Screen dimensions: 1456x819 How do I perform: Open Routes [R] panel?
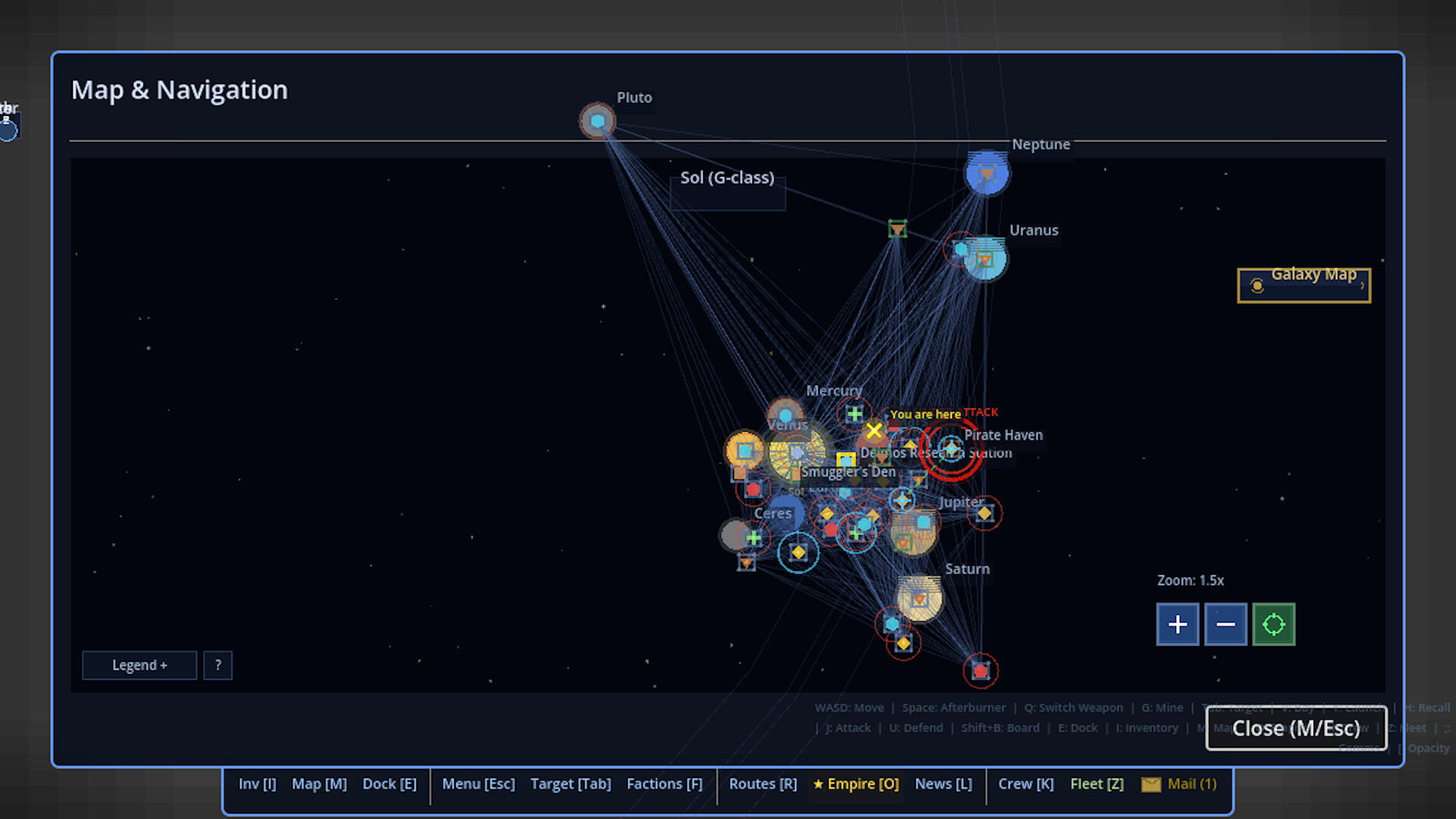point(763,784)
